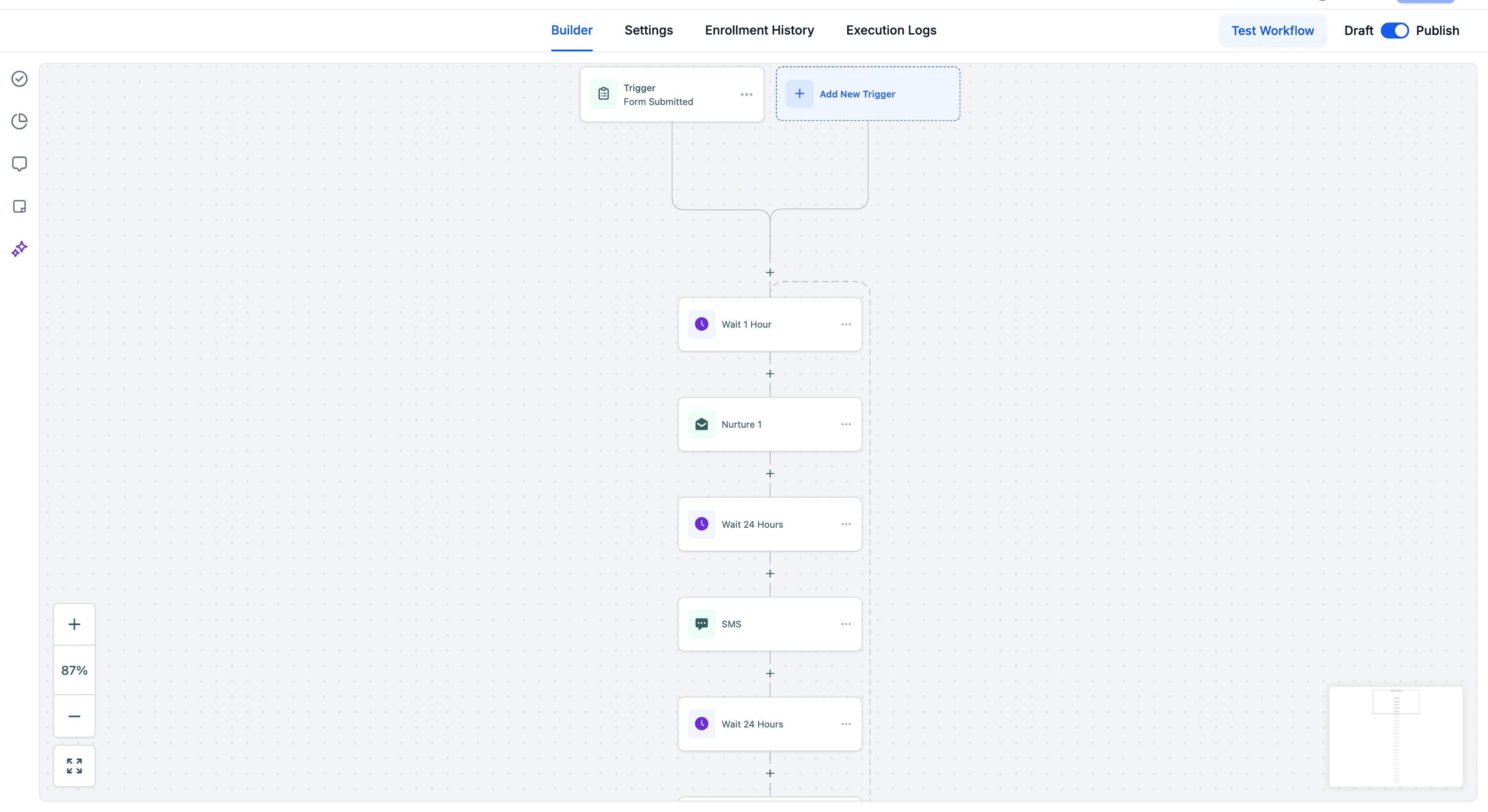Open the Execution Logs tab

891,30
